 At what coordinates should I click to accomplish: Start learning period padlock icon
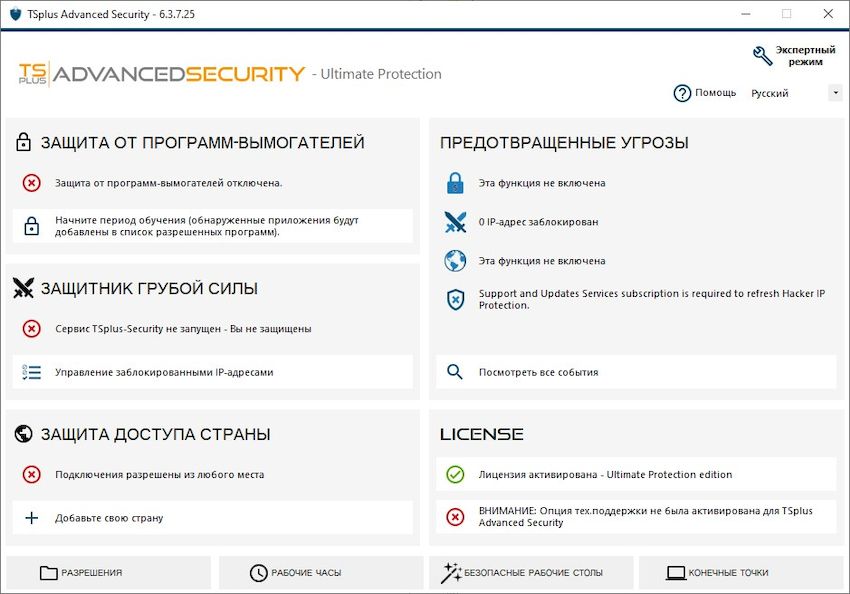[x=31, y=226]
